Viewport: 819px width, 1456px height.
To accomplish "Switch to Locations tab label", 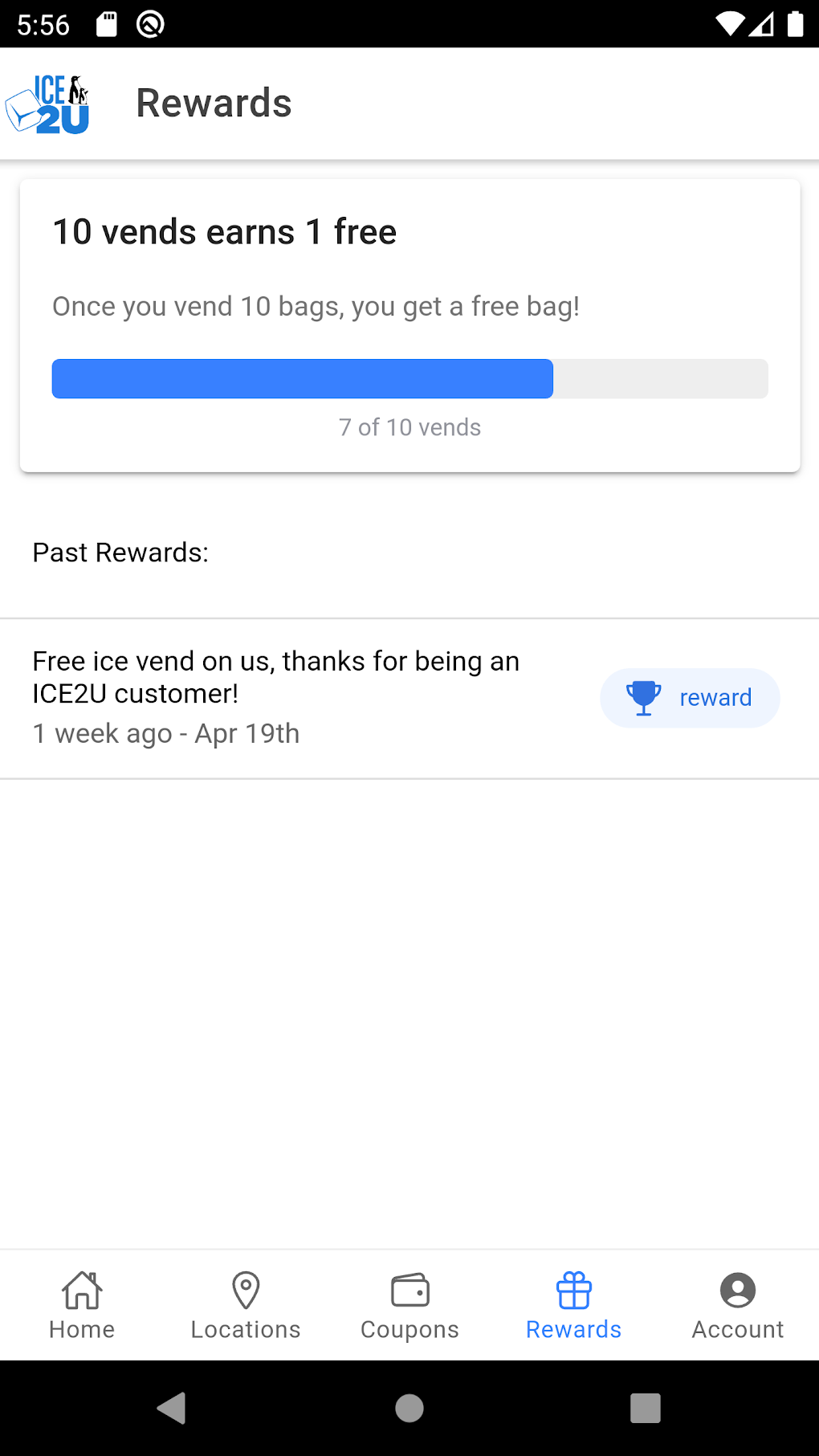I will 246,1330.
